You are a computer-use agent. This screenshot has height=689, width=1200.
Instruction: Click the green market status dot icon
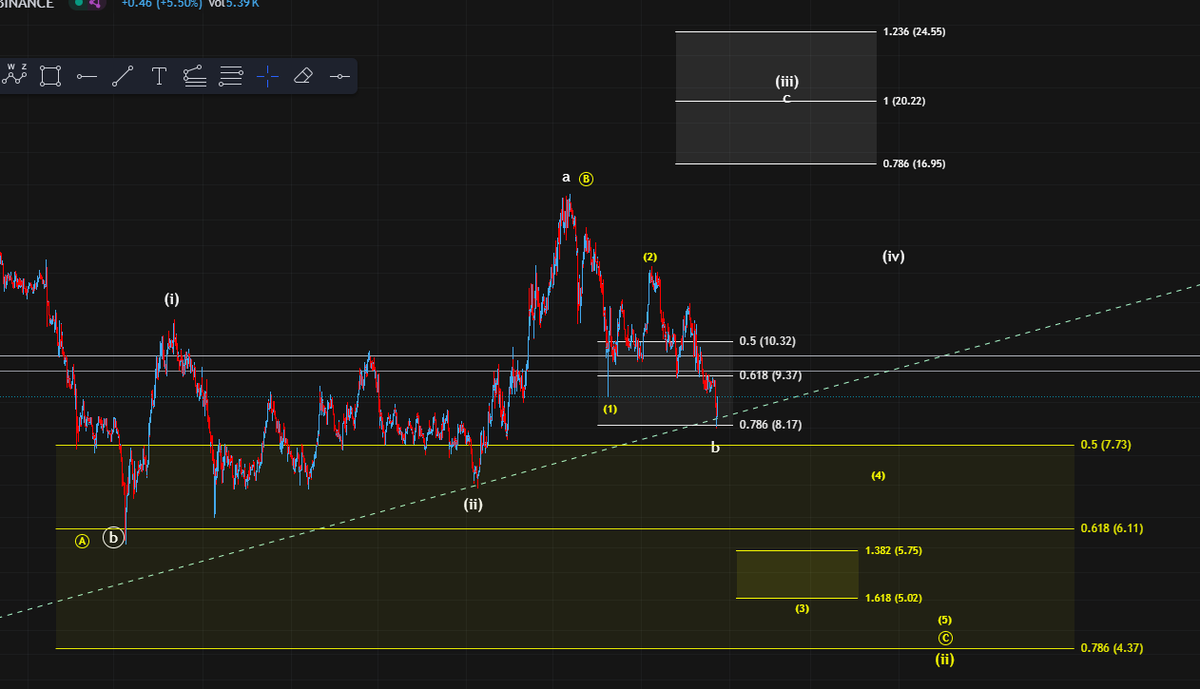pyautogui.click(x=79, y=3)
